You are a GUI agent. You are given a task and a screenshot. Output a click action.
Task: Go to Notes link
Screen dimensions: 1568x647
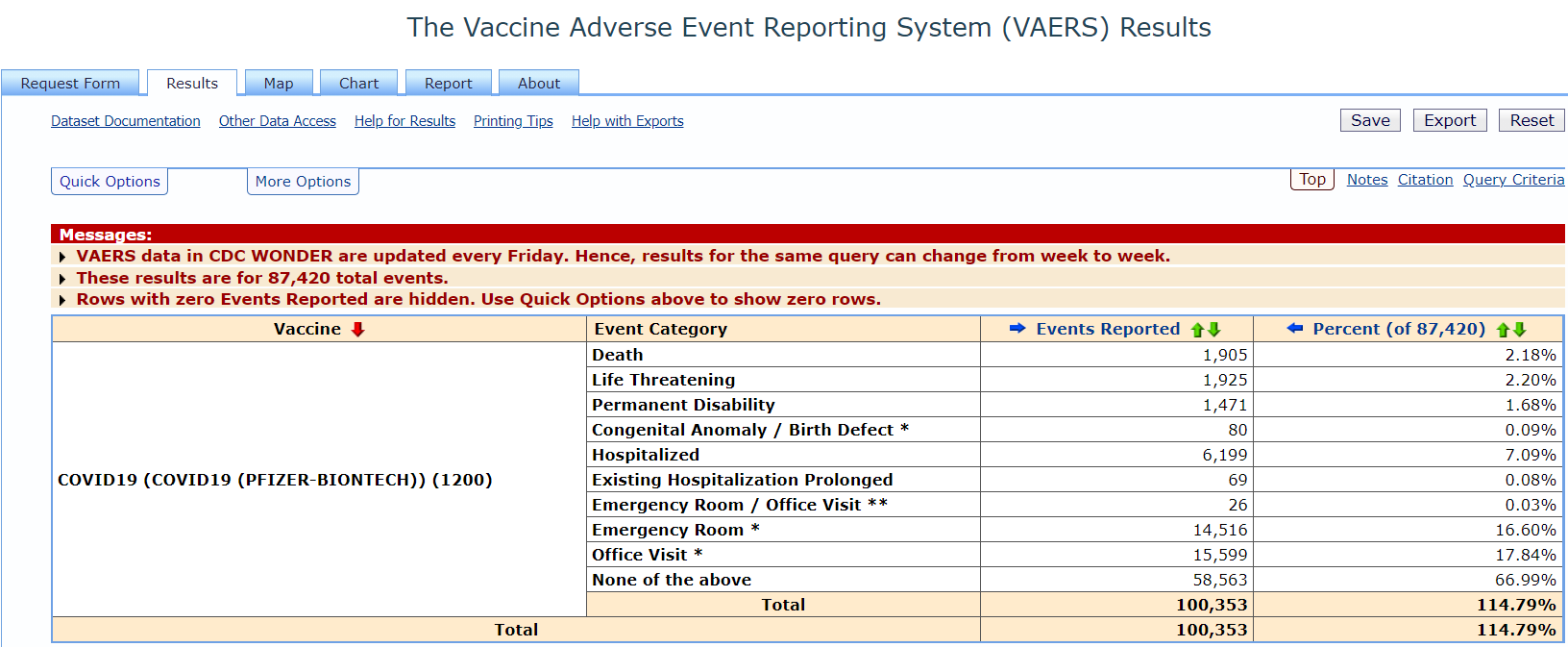(1367, 180)
